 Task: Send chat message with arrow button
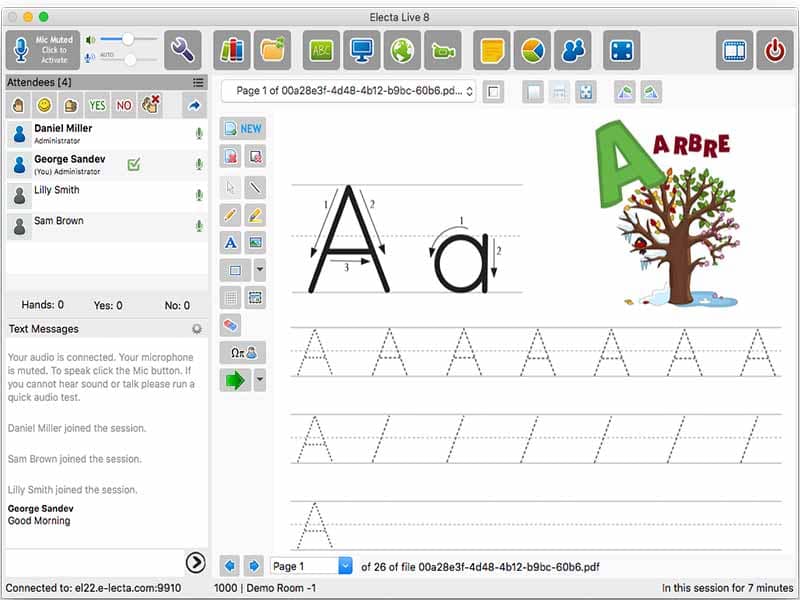coord(195,563)
